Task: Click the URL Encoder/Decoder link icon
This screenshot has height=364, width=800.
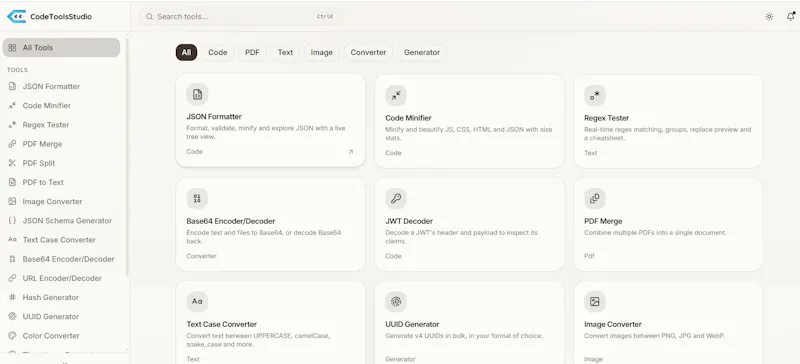Action: click(x=12, y=278)
